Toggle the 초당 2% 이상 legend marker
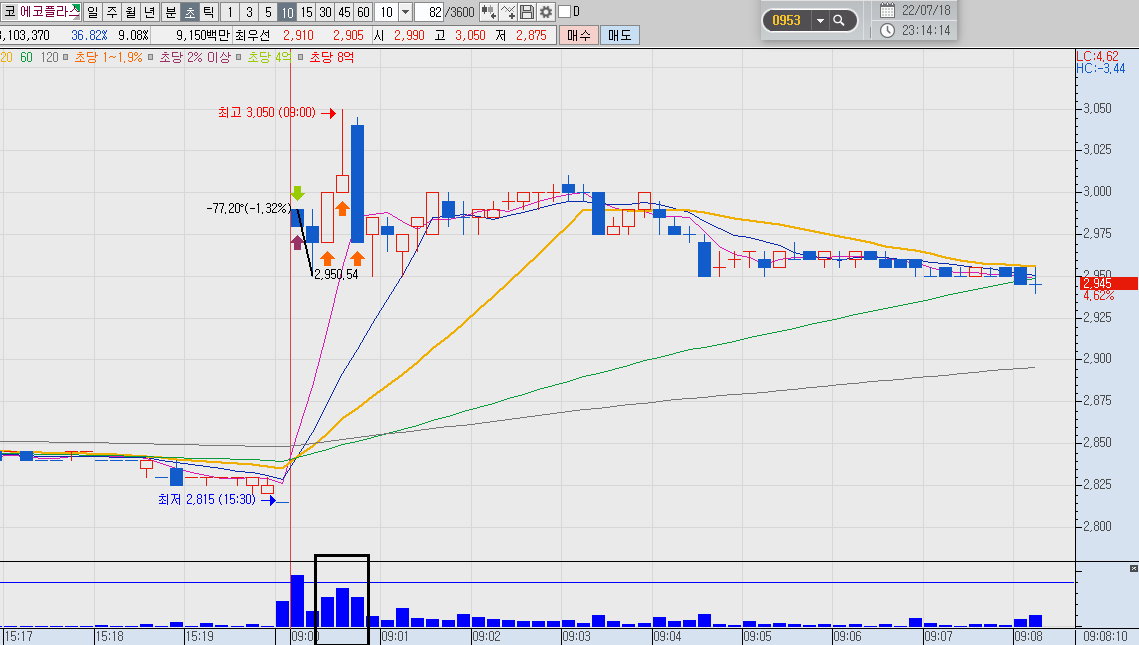 click(x=151, y=57)
